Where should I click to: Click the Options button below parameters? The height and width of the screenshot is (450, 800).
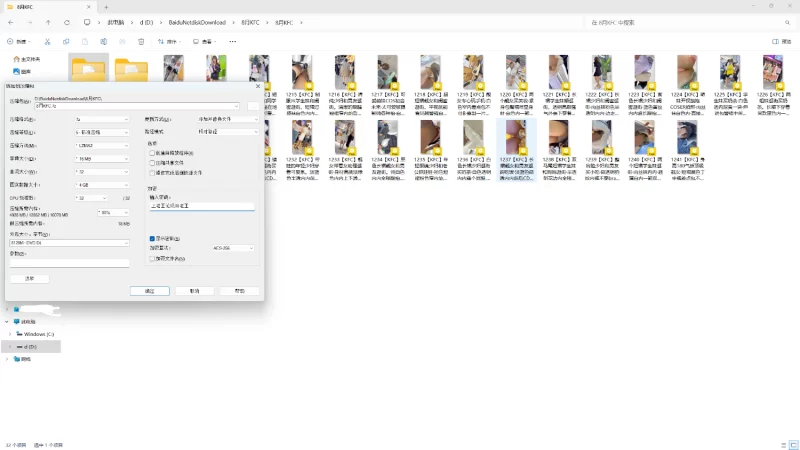[x=30, y=279]
